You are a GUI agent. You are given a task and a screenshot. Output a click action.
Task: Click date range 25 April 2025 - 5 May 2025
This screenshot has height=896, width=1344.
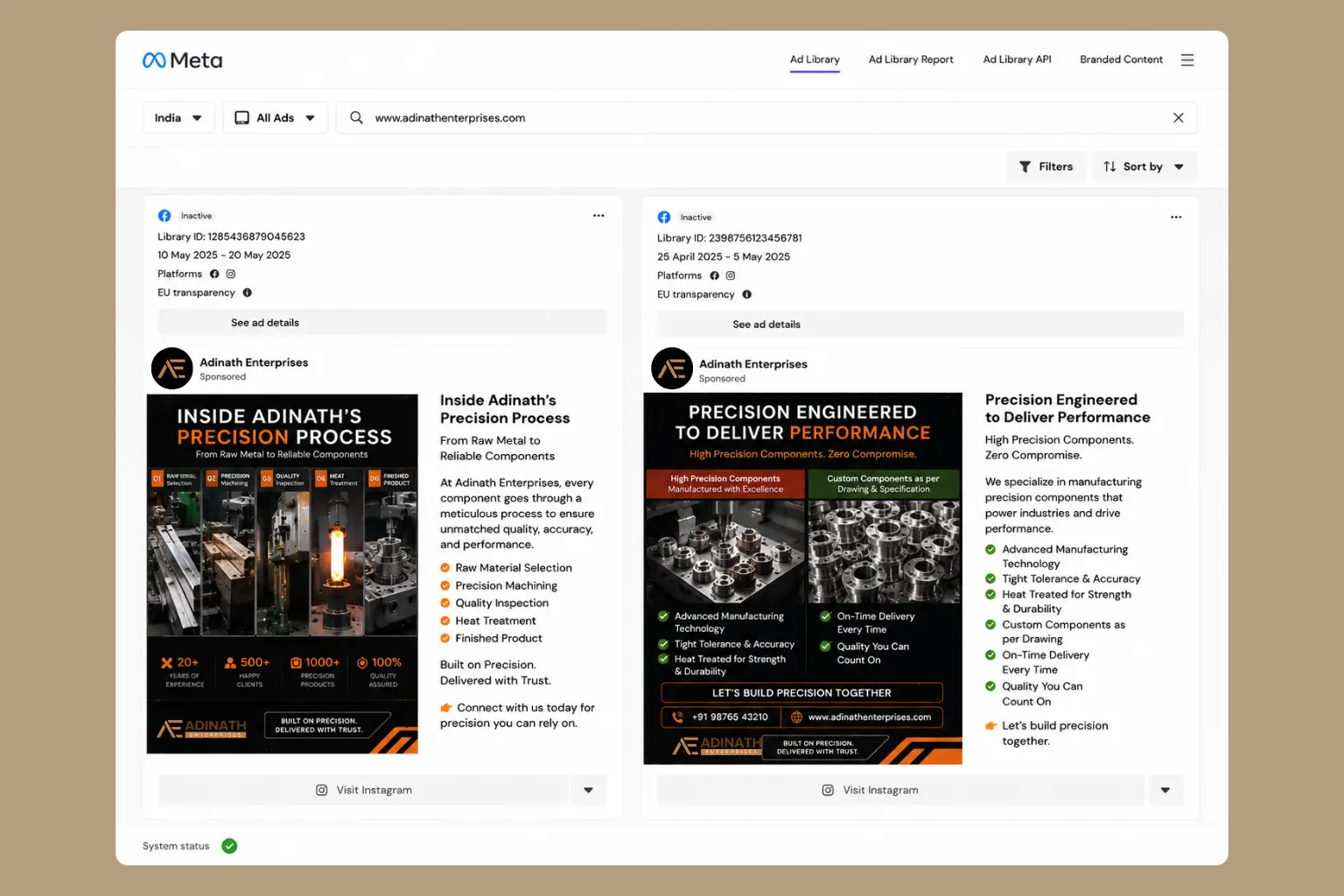(724, 256)
